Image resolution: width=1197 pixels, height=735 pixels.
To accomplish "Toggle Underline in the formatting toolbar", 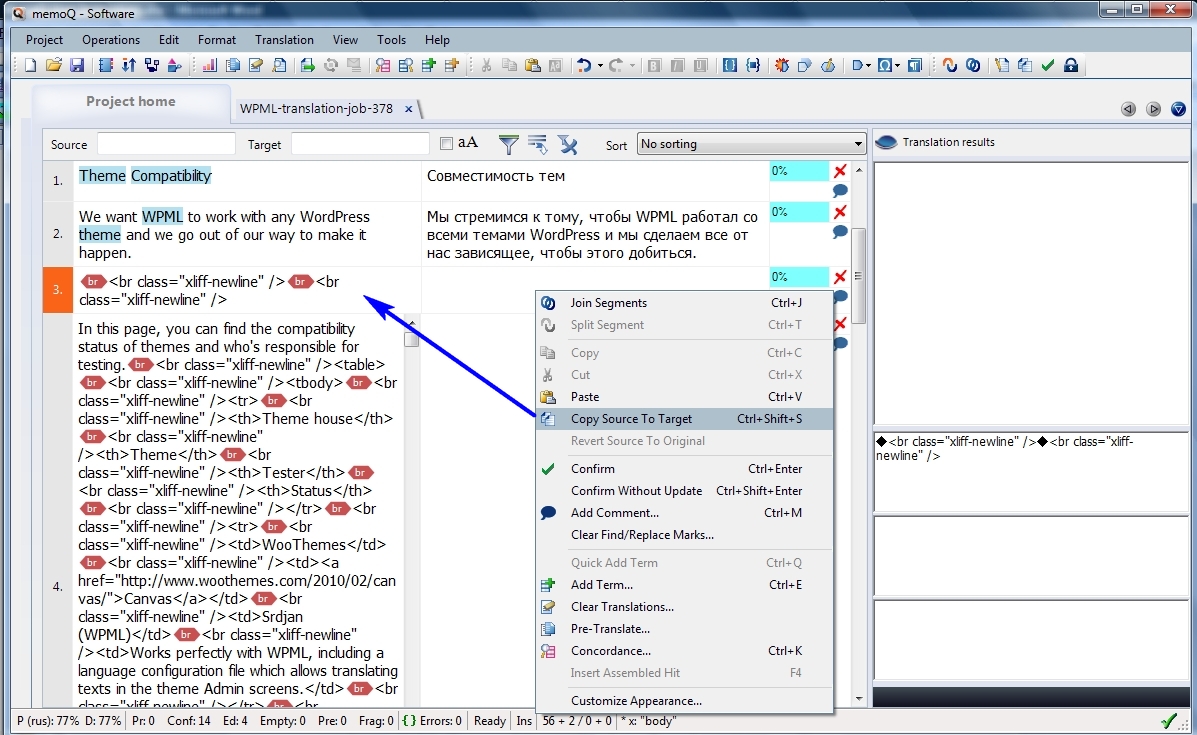I will [700, 65].
